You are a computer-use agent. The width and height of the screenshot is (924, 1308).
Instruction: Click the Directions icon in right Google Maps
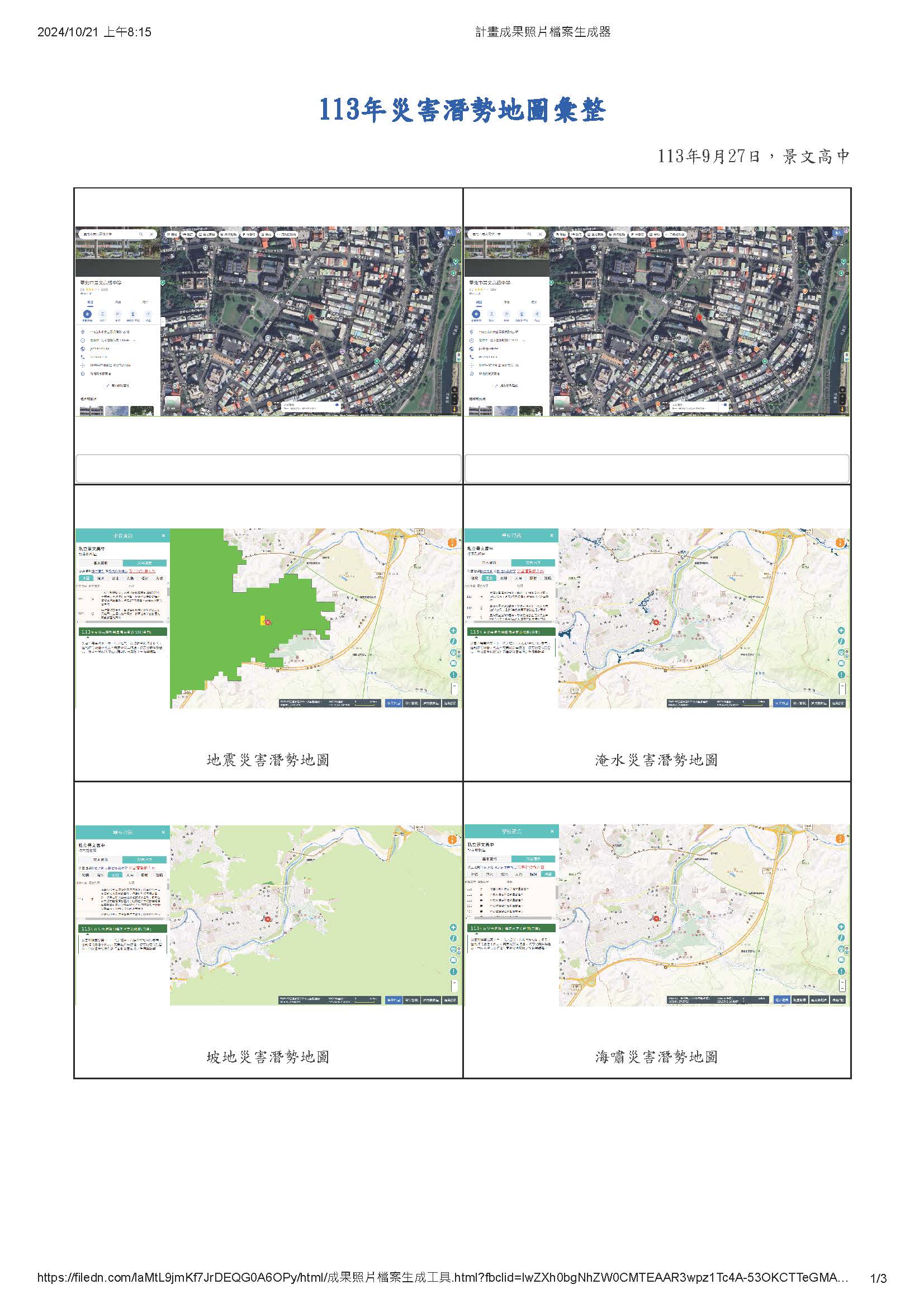click(476, 314)
